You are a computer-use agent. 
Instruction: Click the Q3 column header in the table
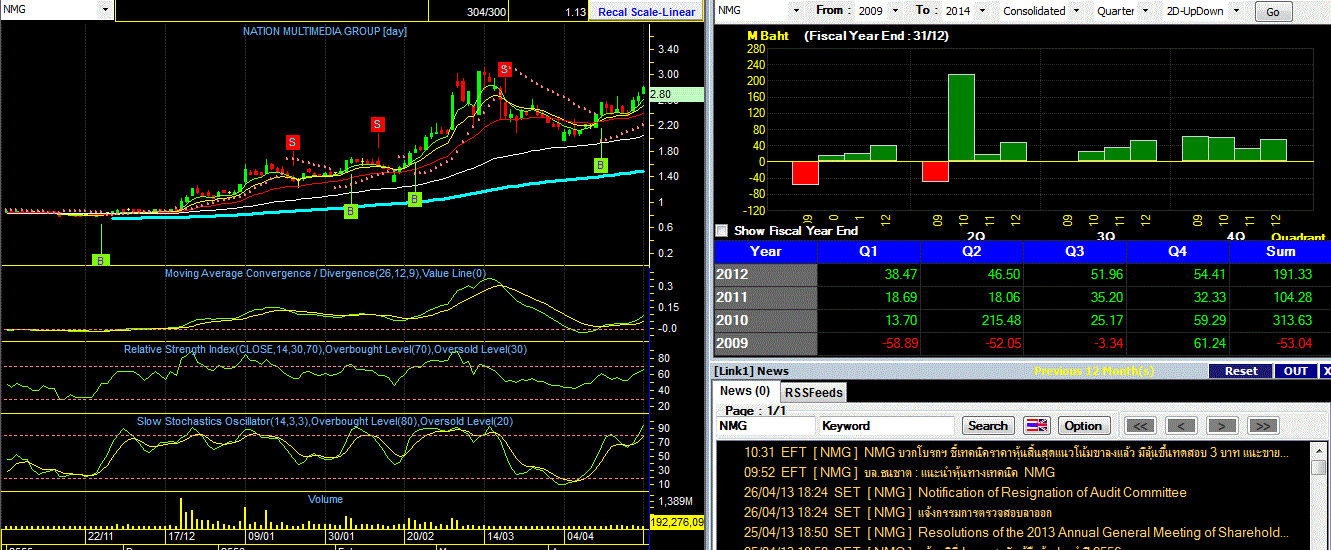pyautogui.click(x=1075, y=252)
